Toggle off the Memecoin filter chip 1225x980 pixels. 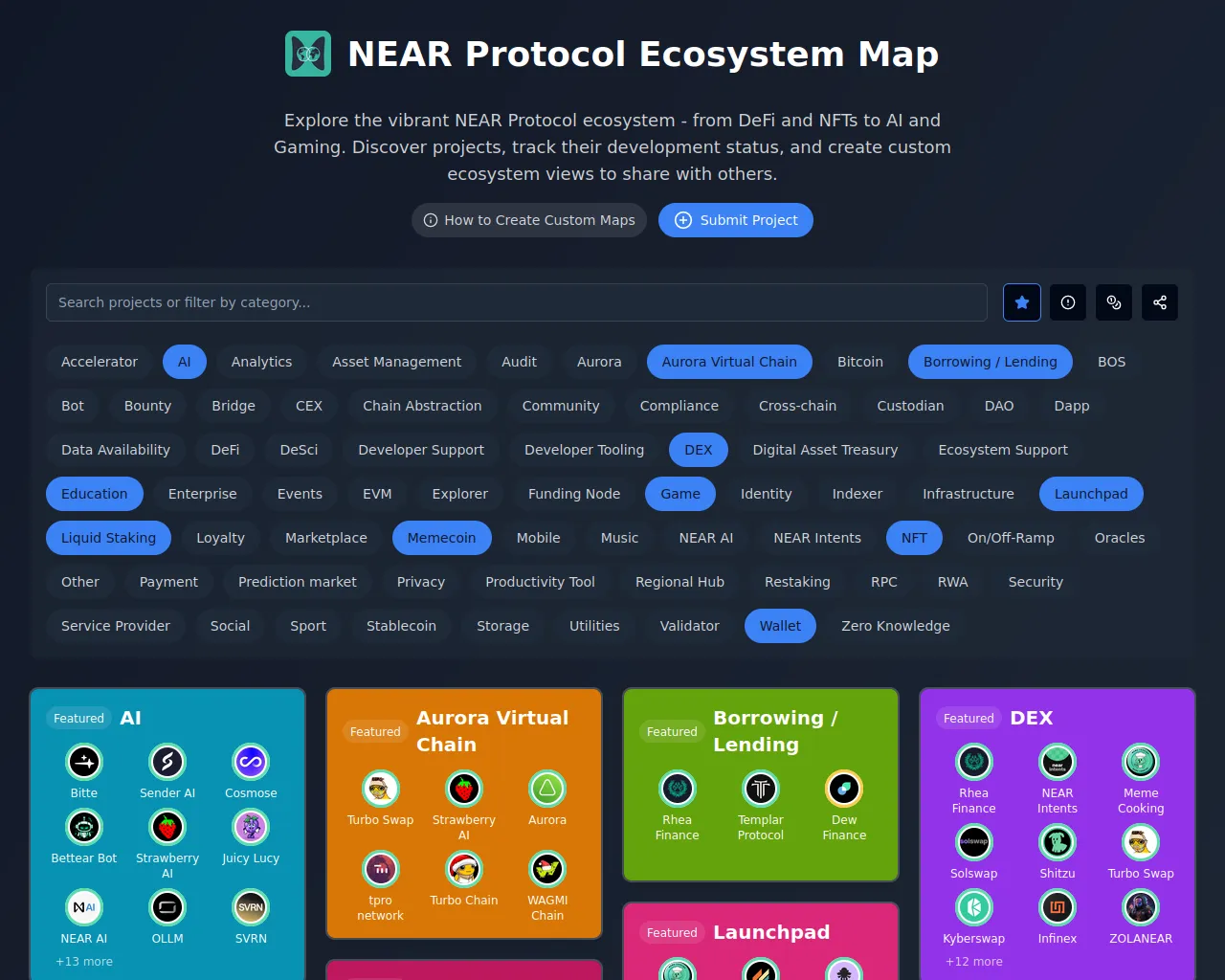pyautogui.click(x=441, y=538)
